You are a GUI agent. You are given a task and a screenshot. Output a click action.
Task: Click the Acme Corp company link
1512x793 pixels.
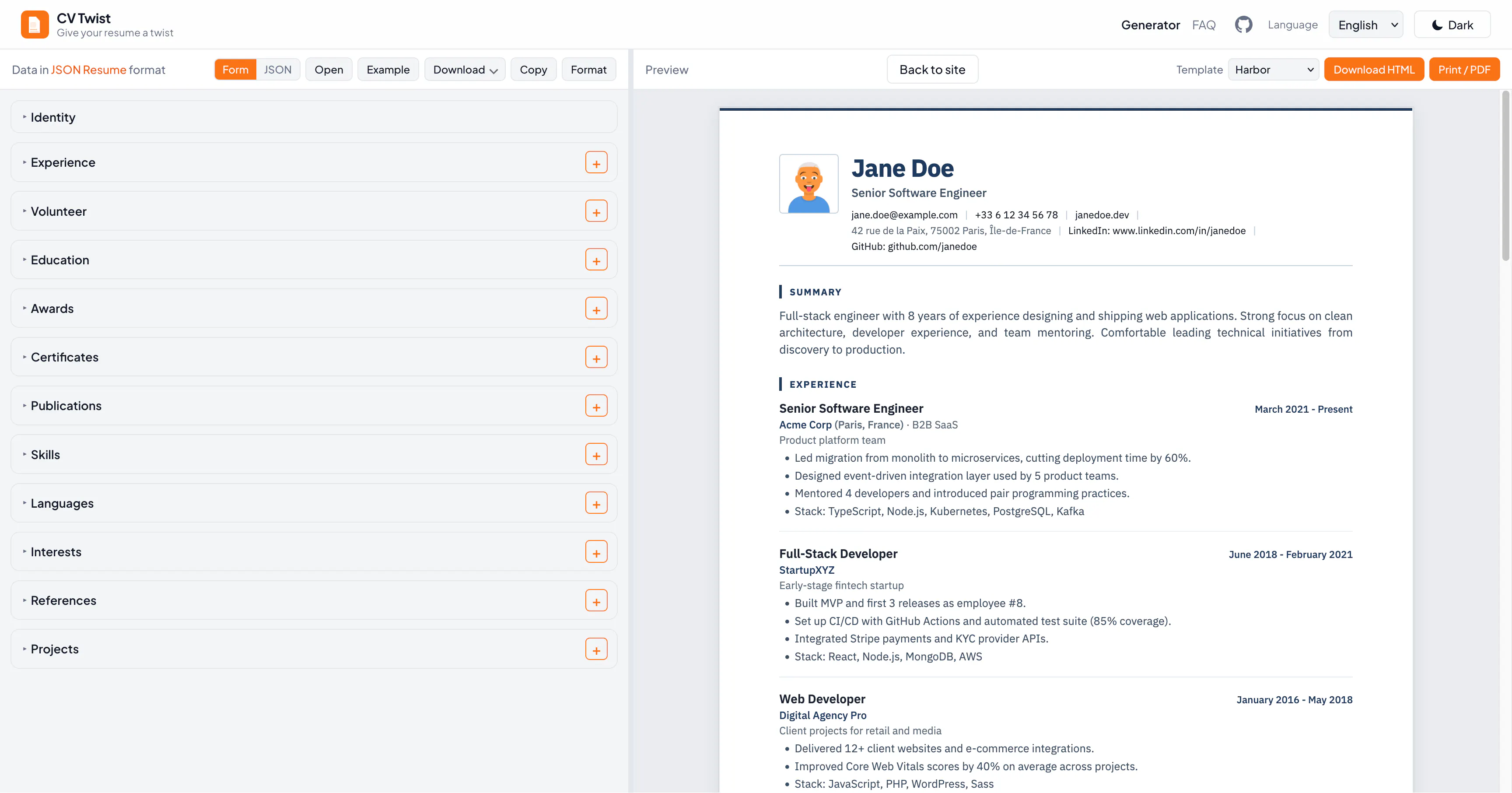tap(805, 425)
